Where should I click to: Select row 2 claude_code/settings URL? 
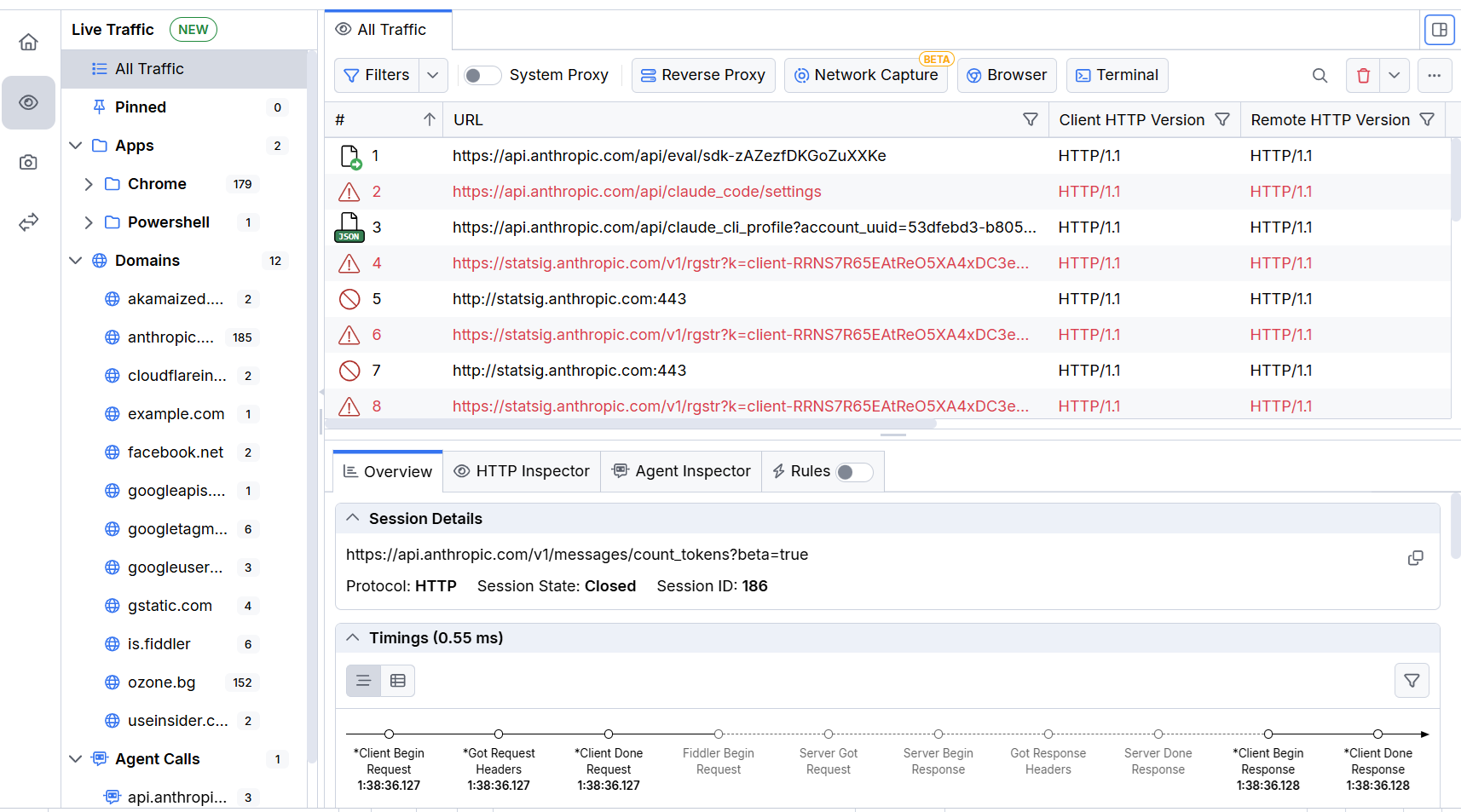(637, 192)
